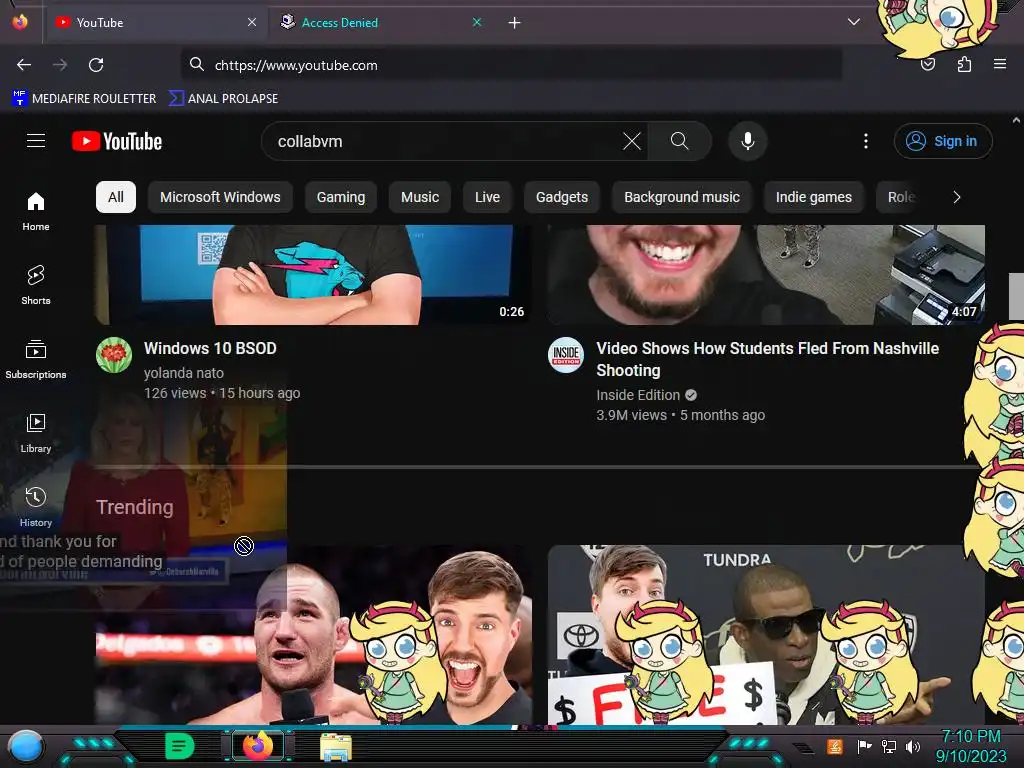
Task: Open Windows 10 BSOD video title
Action: [210, 348]
